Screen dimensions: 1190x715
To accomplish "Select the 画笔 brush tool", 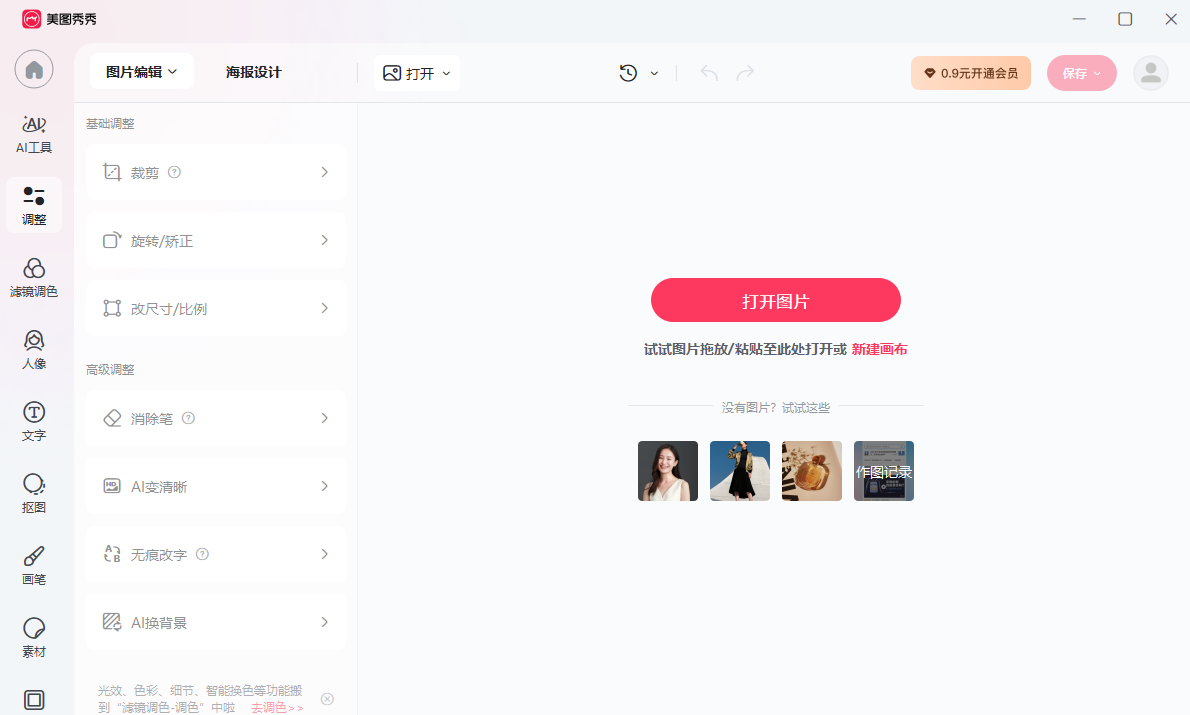I will 34,565.
